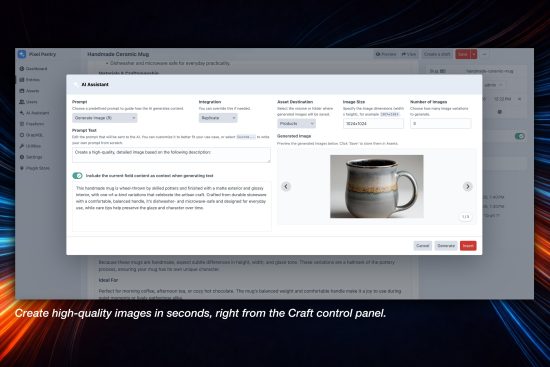Click the 1/3 image counter badge
The image size is (550, 367).
coord(465,217)
